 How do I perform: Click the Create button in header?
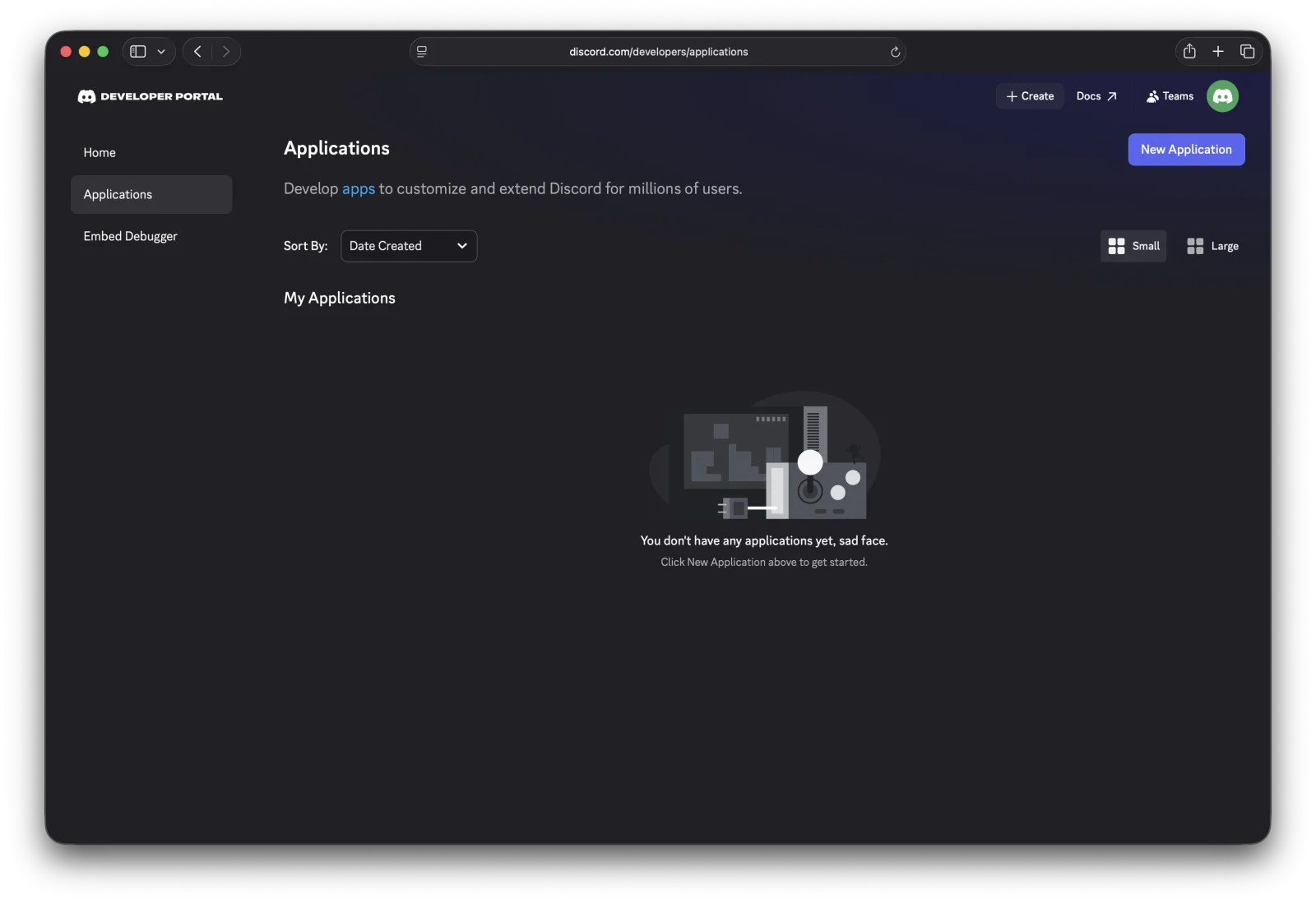pyautogui.click(x=1030, y=96)
